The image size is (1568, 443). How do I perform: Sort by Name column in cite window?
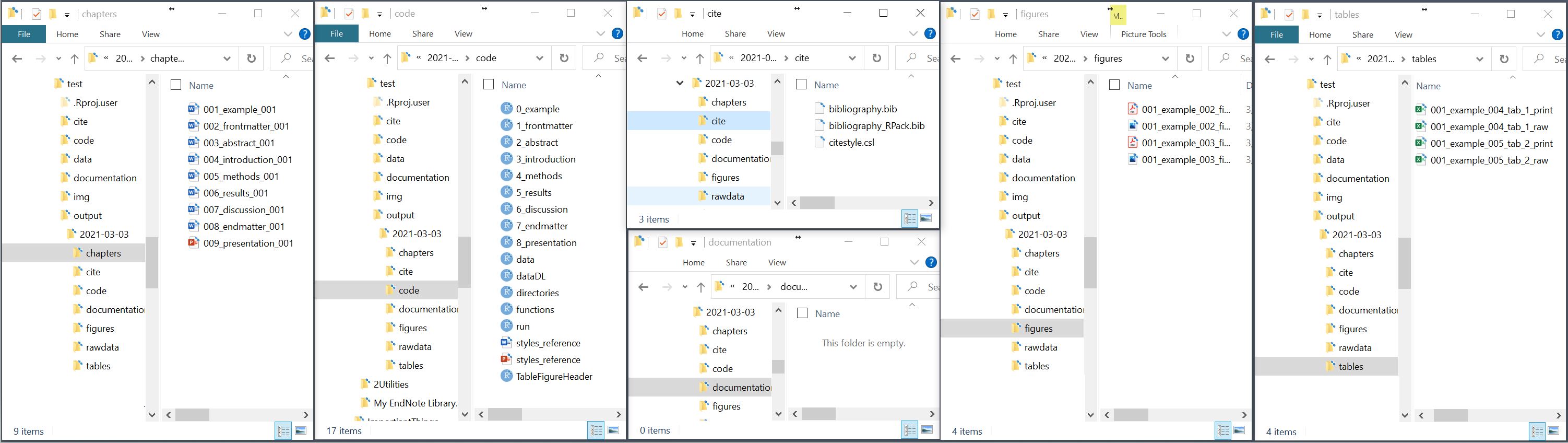pos(826,85)
